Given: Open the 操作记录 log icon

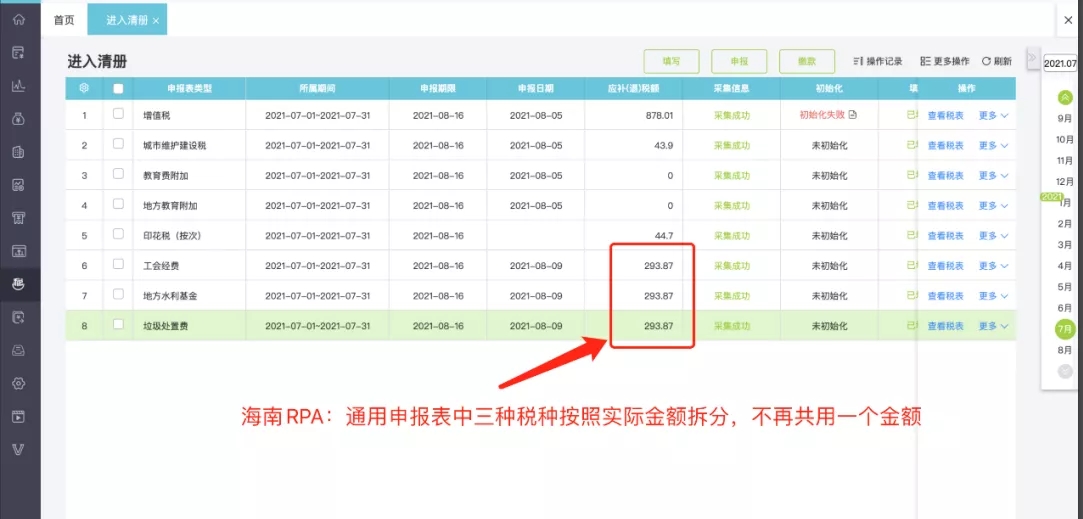Looking at the screenshot, I should 859,62.
